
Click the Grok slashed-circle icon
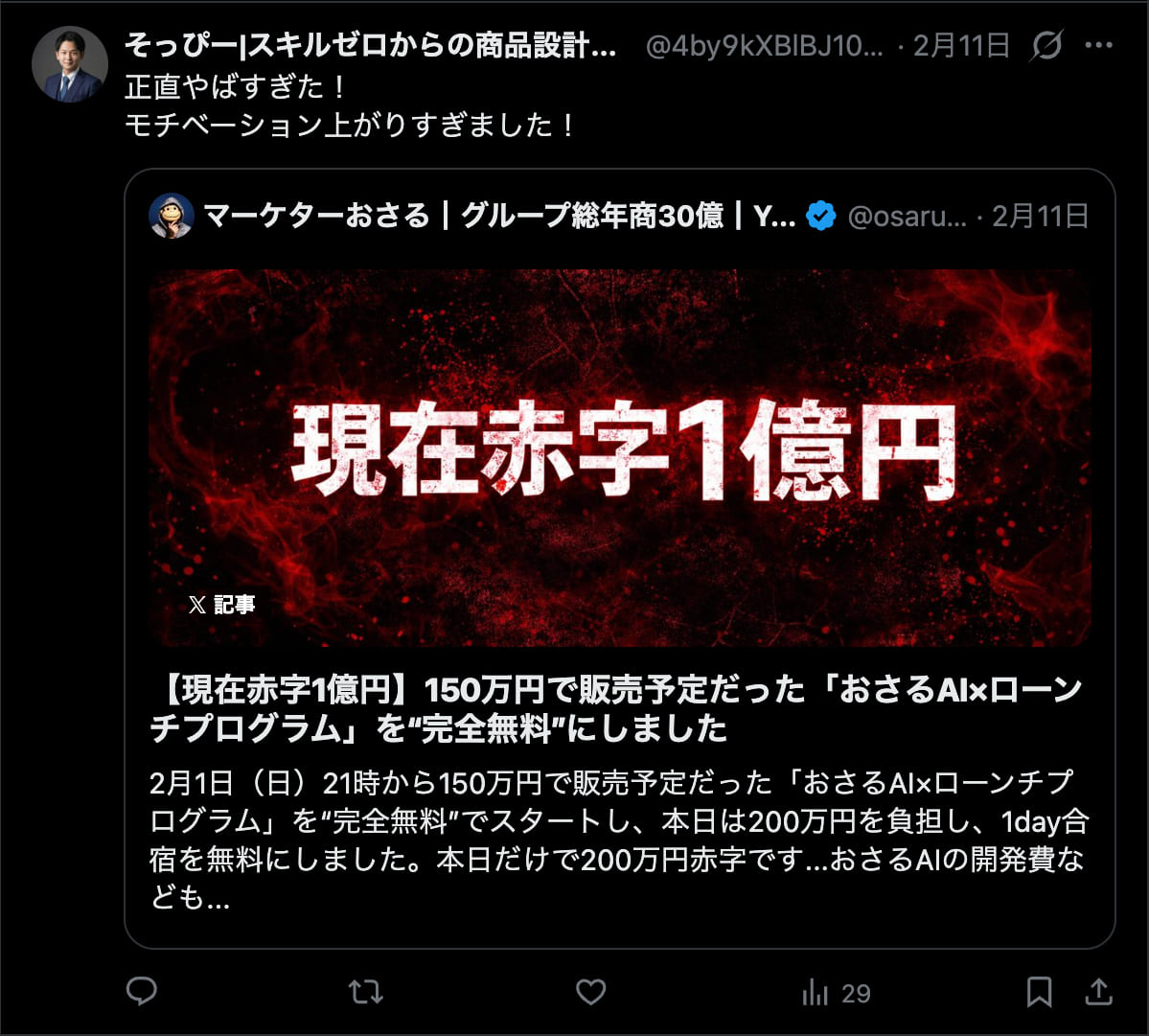pyautogui.click(x=1046, y=45)
